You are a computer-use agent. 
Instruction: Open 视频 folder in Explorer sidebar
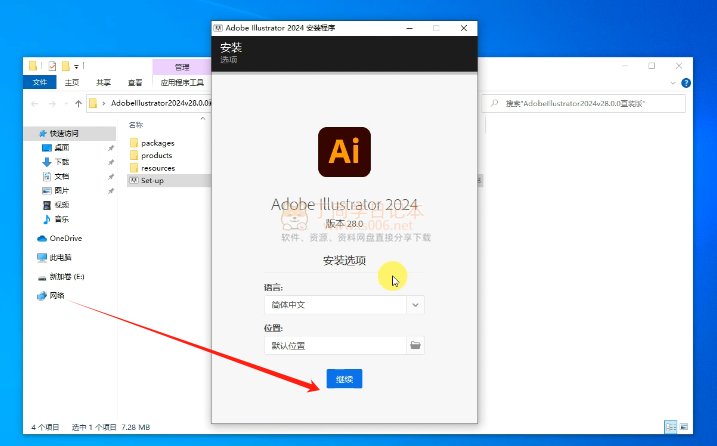click(x=62, y=204)
